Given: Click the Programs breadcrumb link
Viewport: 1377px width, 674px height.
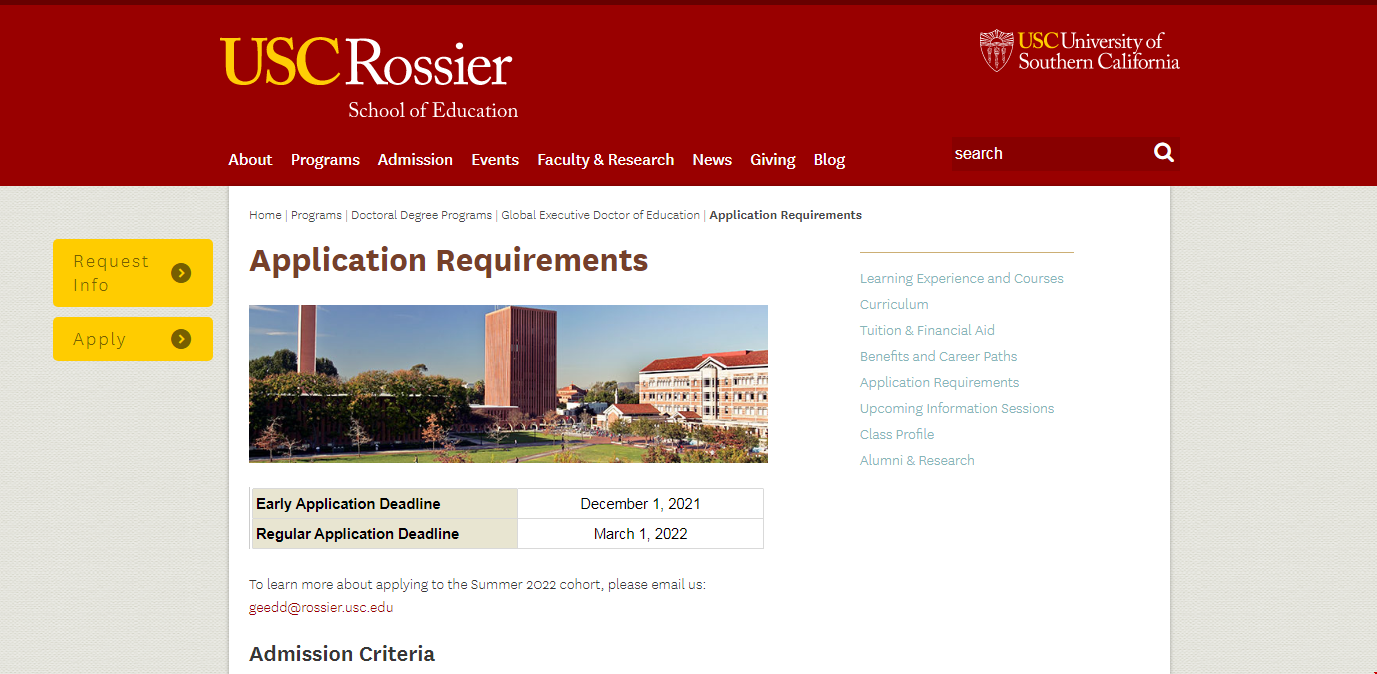Looking at the screenshot, I should pos(316,215).
